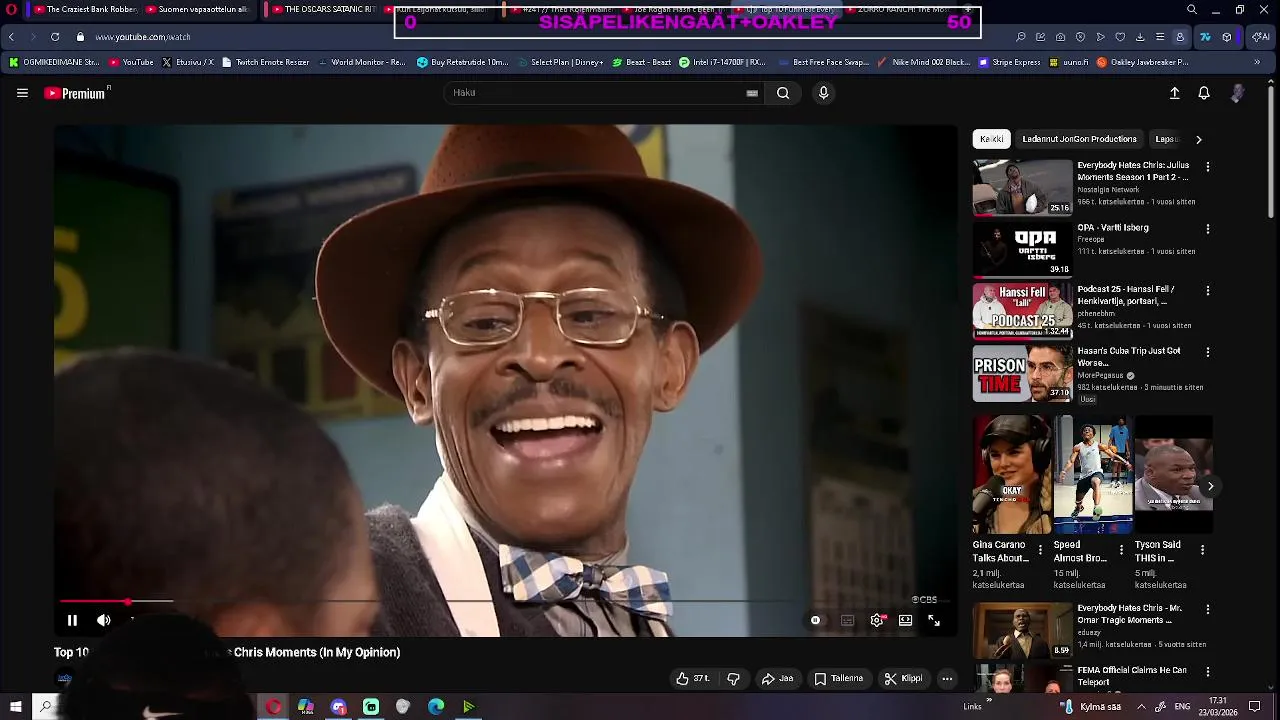Open the on-screen keyboard in search box
Image resolution: width=1280 pixels, height=720 pixels.
(x=752, y=93)
